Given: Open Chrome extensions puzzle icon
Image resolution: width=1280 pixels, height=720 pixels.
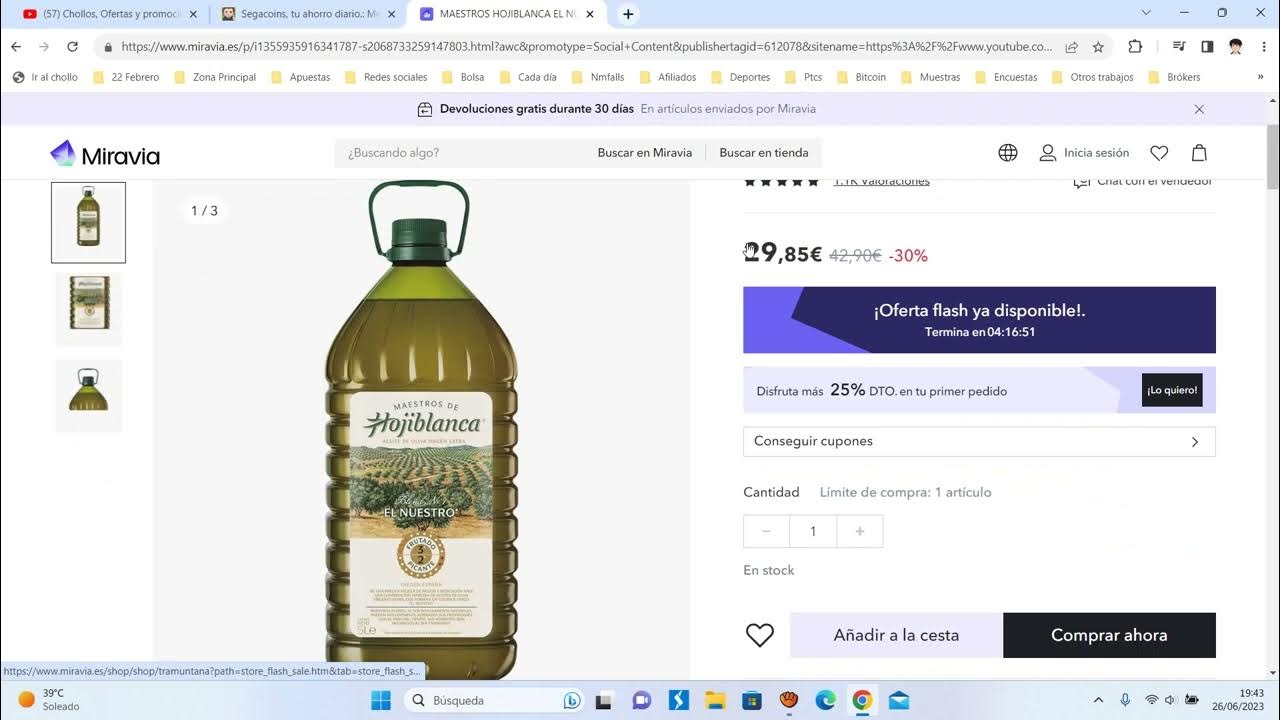Looking at the screenshot, I should 1135,46.
